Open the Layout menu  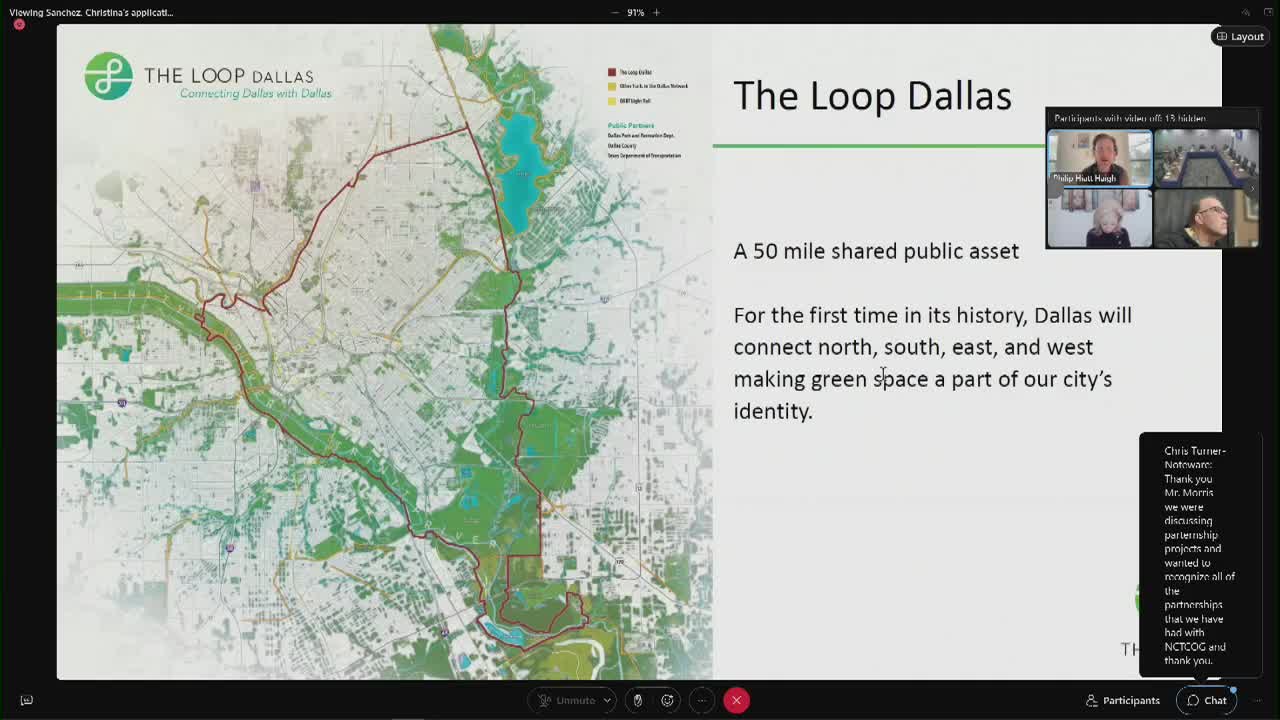(x=1240, y=36)
